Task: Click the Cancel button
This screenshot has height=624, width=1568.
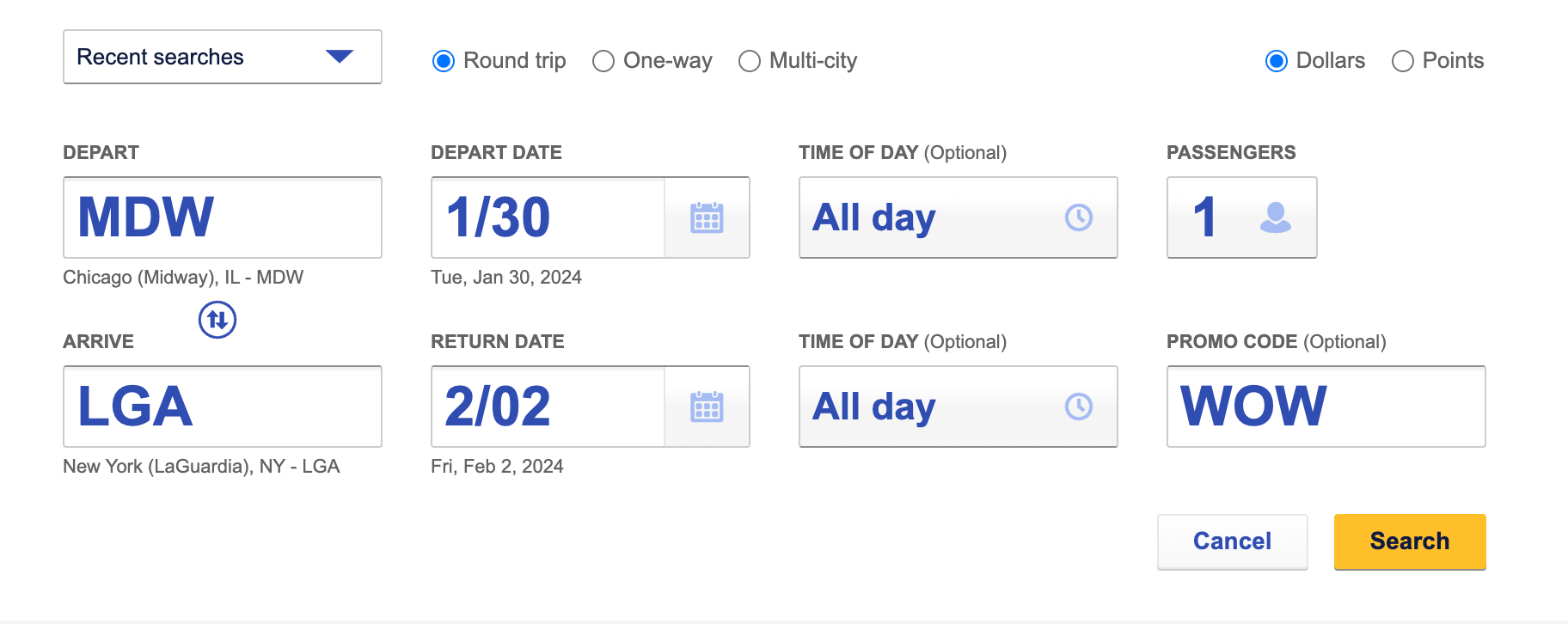Action: tap(1232, 541)
